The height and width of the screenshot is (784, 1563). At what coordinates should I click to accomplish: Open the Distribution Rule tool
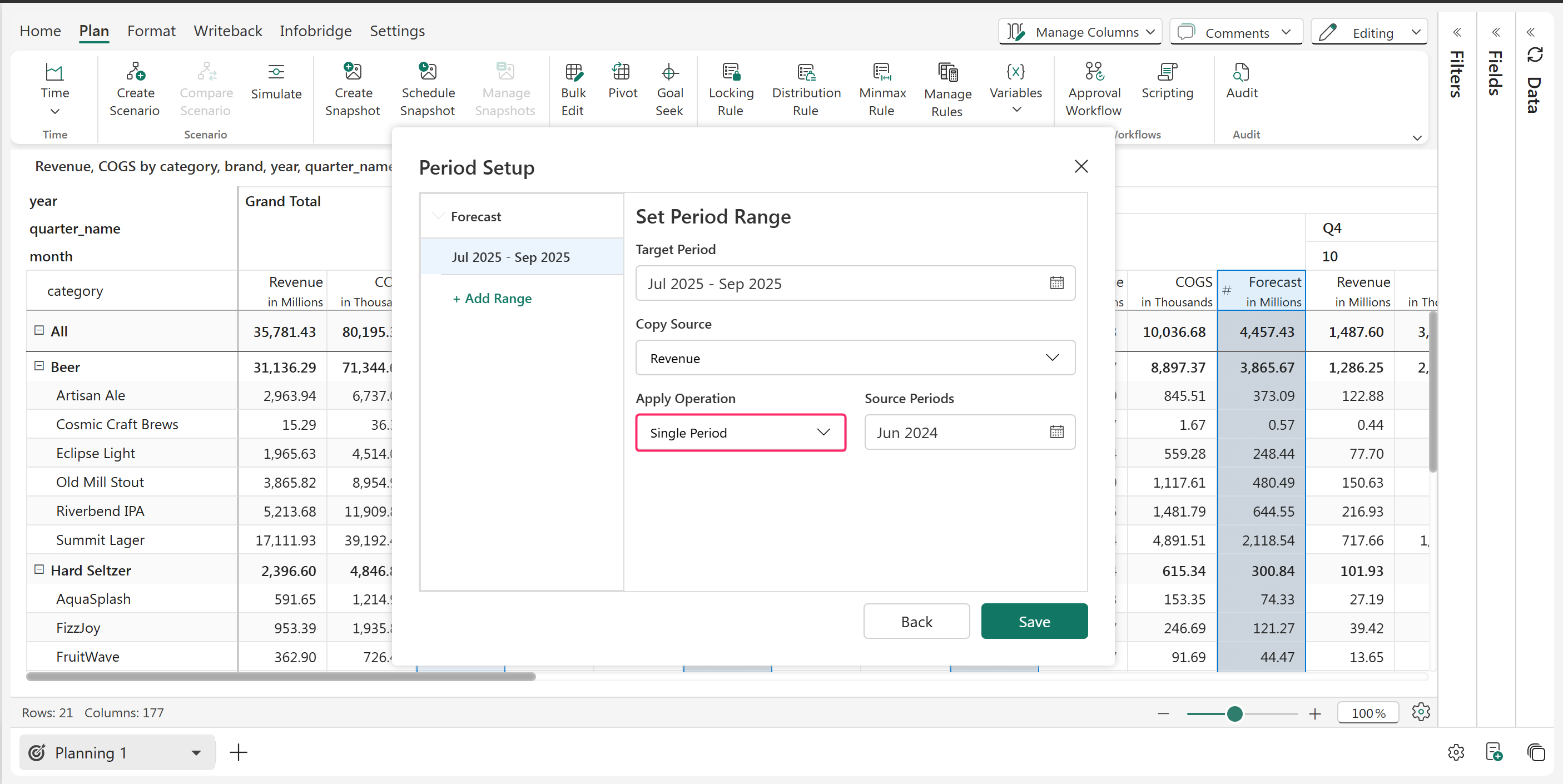tap(806, 72)
